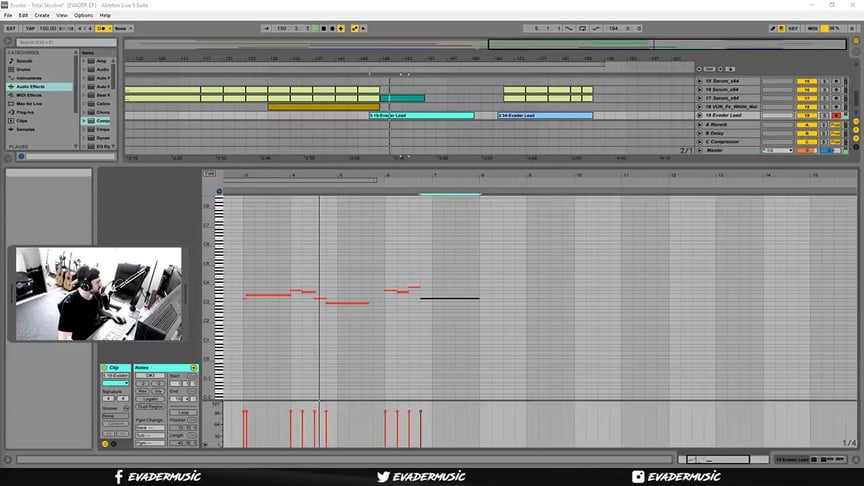Click the Legato button in Notes box
The height and width of the screenshot is (486, 864).
[150, 398]
